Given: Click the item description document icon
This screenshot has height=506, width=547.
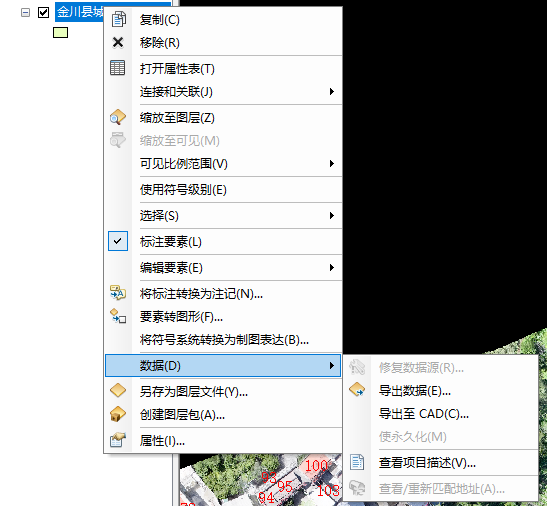Looking at the screenshot, I should (x=357, y=462).
